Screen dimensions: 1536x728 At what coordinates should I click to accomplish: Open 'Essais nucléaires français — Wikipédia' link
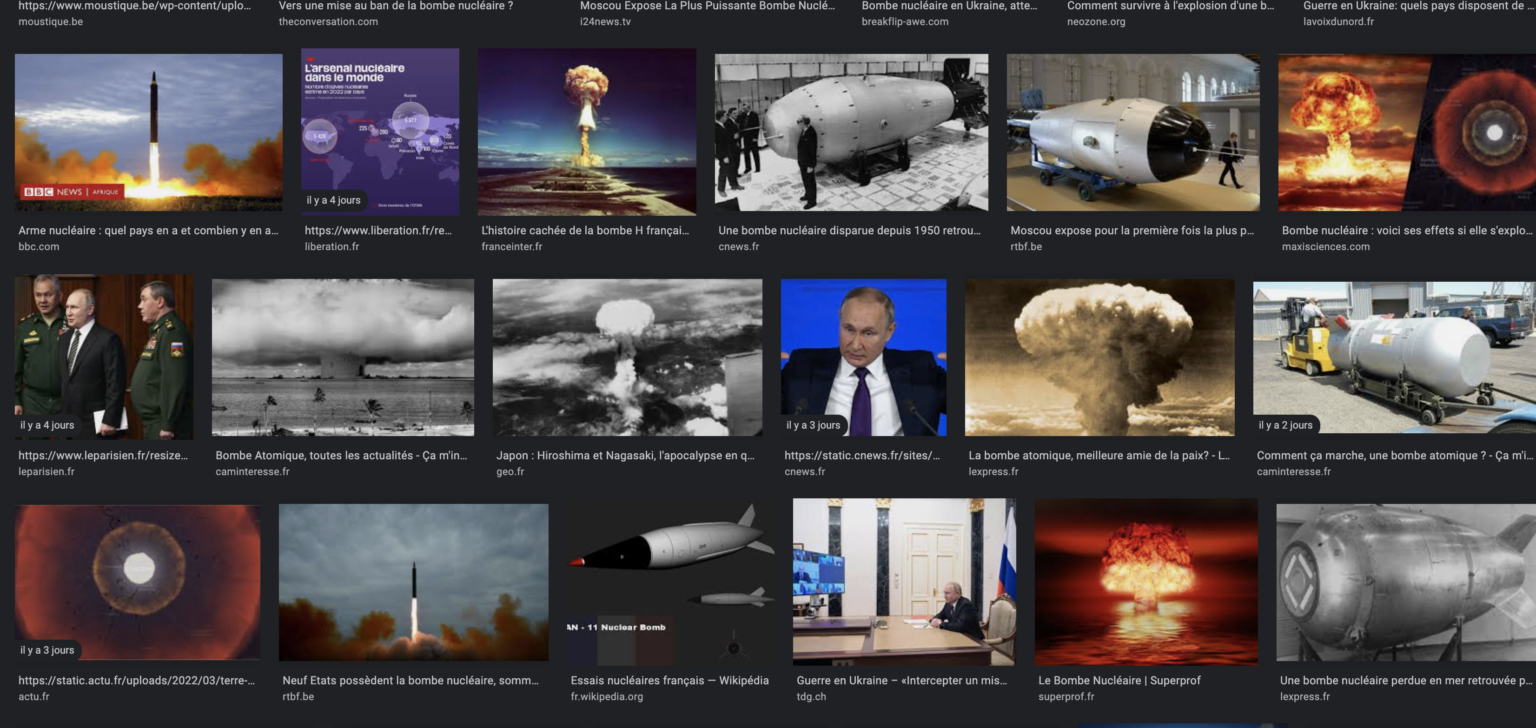coord(669,681)
